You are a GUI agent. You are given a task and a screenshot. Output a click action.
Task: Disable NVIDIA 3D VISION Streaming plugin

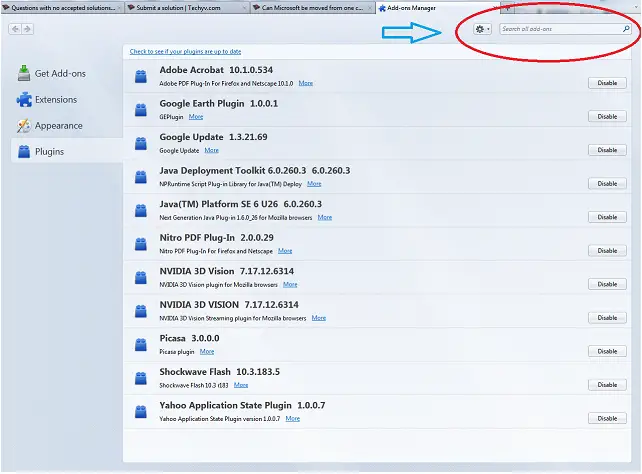[x=607, y=318]
